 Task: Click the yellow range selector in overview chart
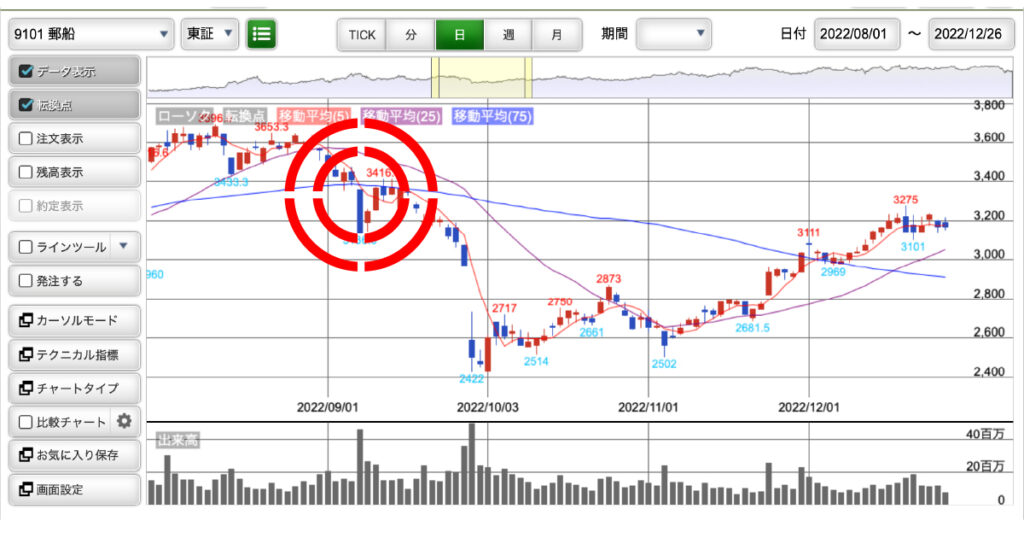481,78
